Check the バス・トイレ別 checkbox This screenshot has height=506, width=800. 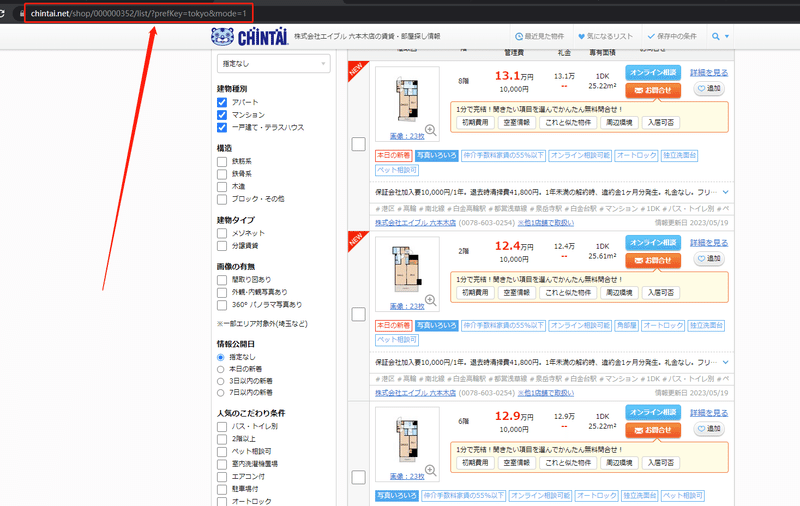(x=222, y=426)
